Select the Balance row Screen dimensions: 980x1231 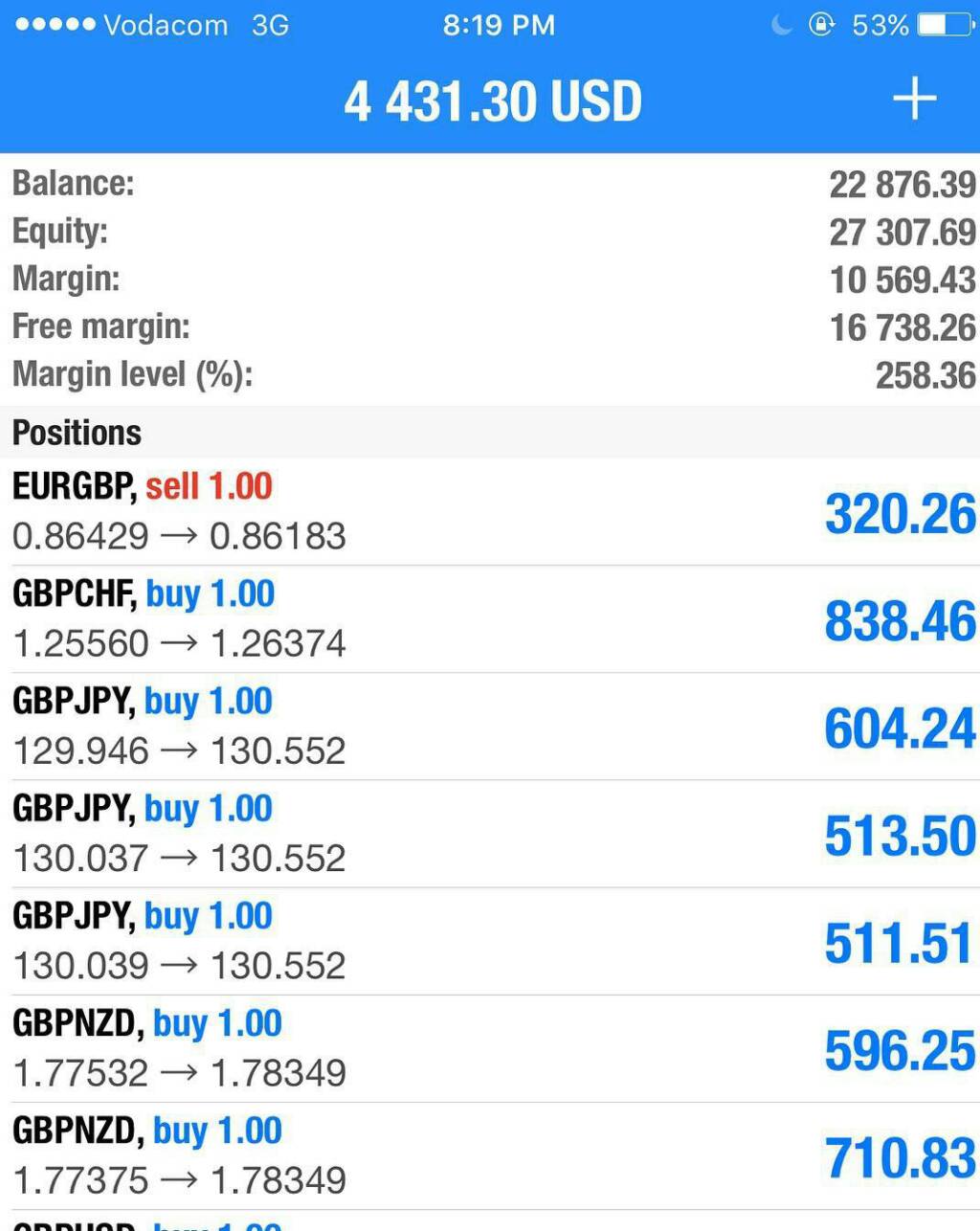[490, 183]
